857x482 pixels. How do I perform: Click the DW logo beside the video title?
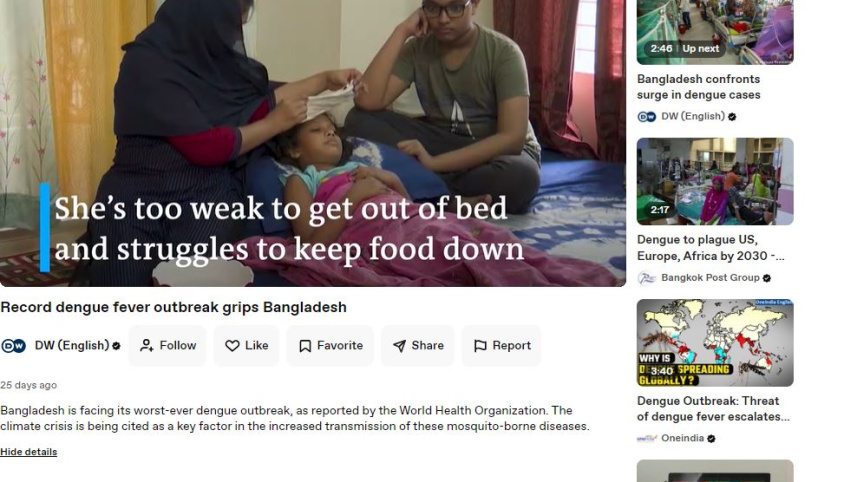13,346
